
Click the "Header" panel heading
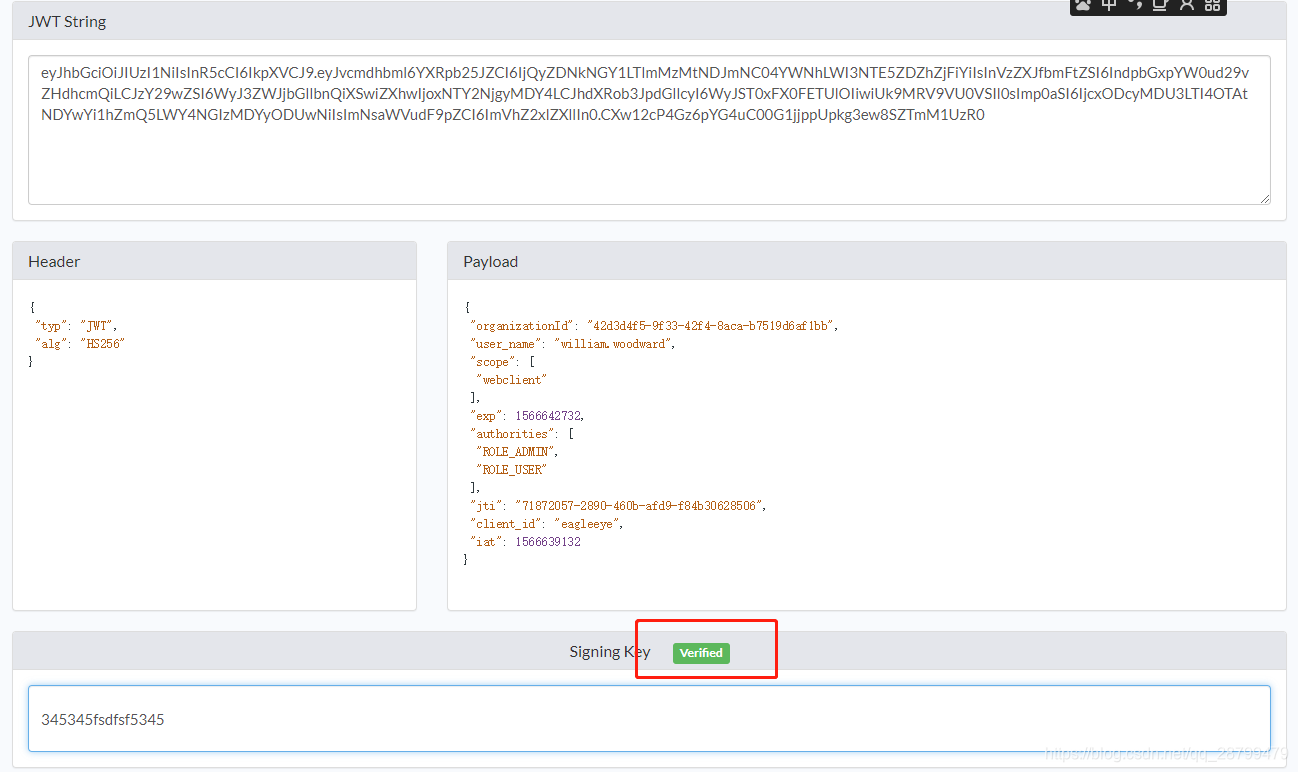54,261
